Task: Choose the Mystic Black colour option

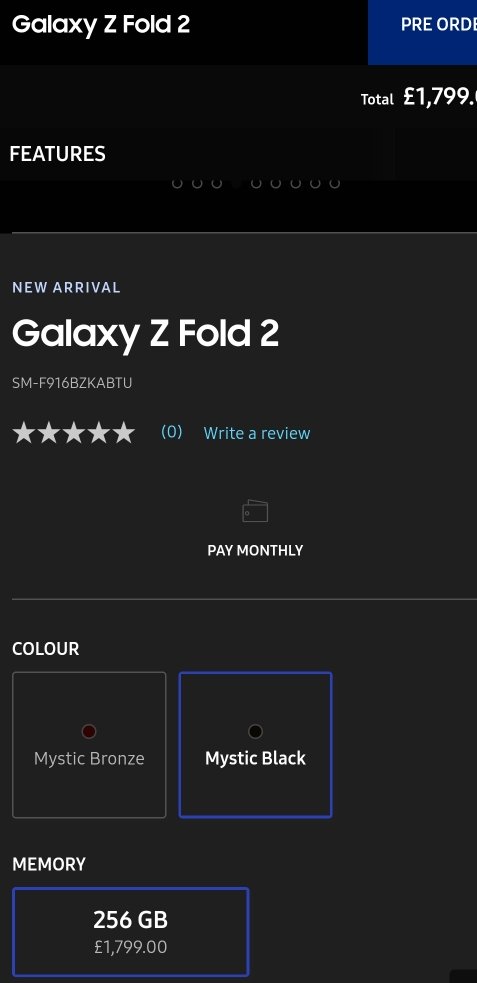Action: [255, 745]
